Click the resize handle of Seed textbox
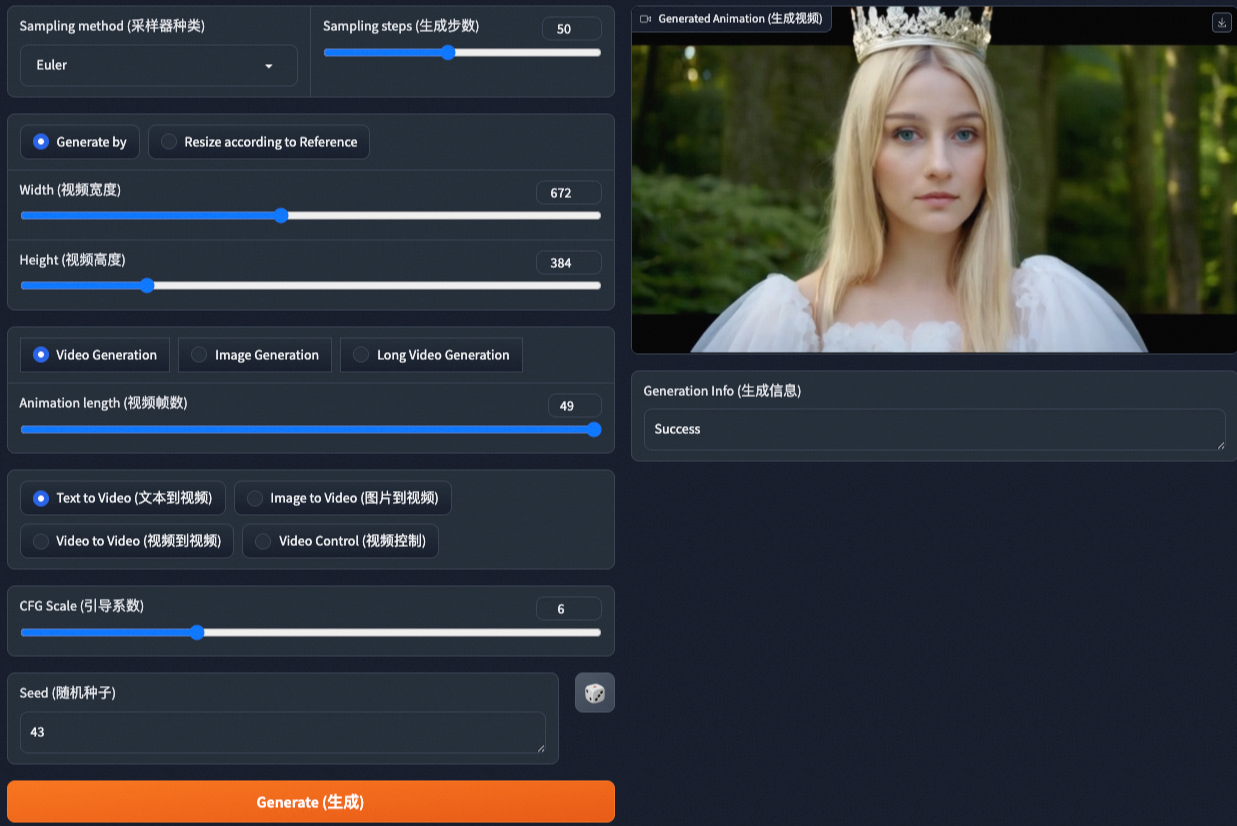This screenshot has width=1237, height=826. tap(540, 748)
